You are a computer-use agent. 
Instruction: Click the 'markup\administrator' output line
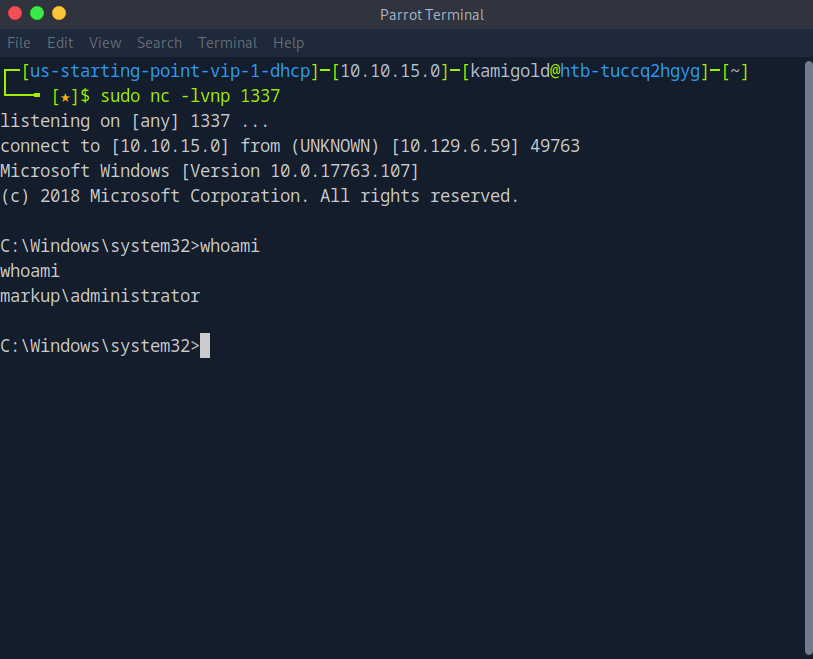pos(100,296)
